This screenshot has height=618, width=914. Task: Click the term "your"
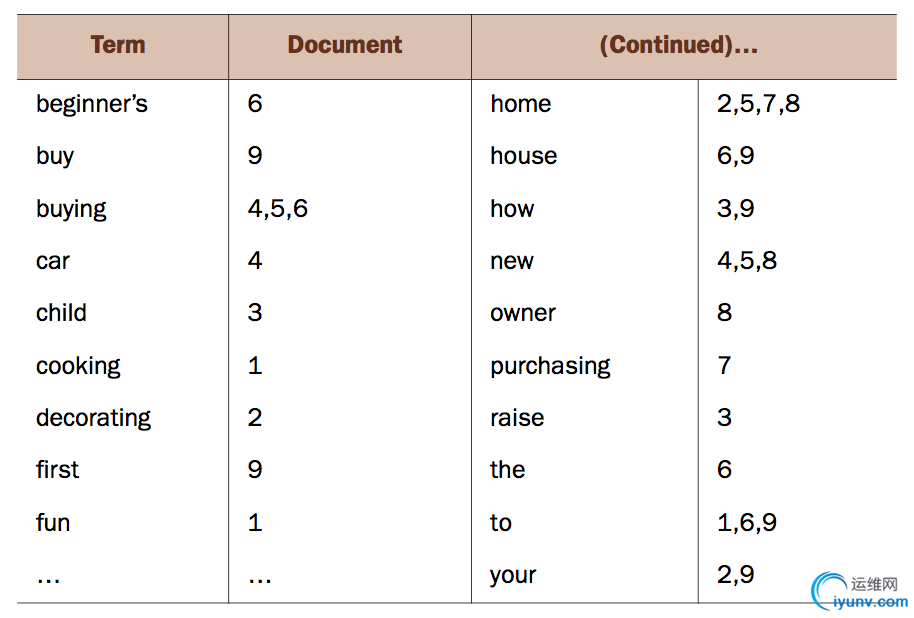pos(513,575)
